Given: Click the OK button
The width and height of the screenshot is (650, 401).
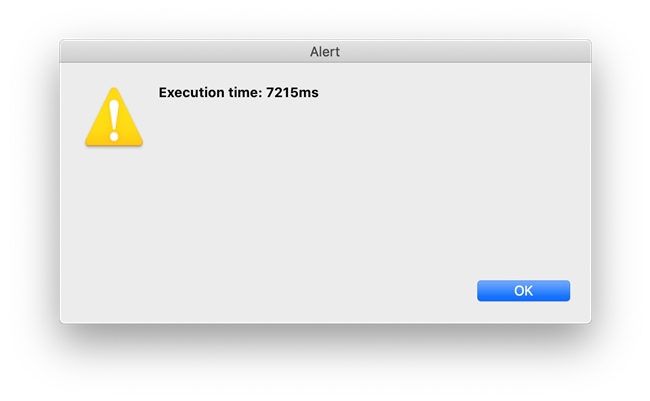Looking at the screenshot, I should point(523,291).
